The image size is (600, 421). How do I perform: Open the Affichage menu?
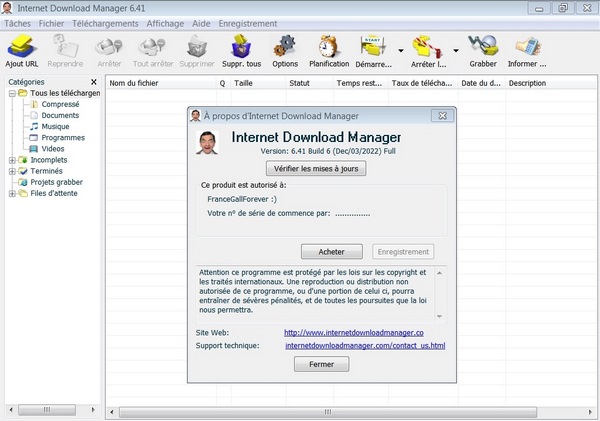(x=165, y=24)
